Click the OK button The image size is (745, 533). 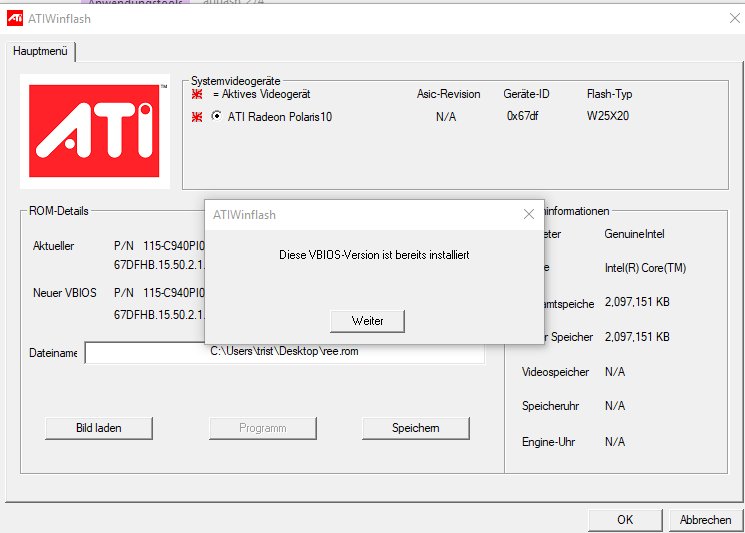point(625,520)
